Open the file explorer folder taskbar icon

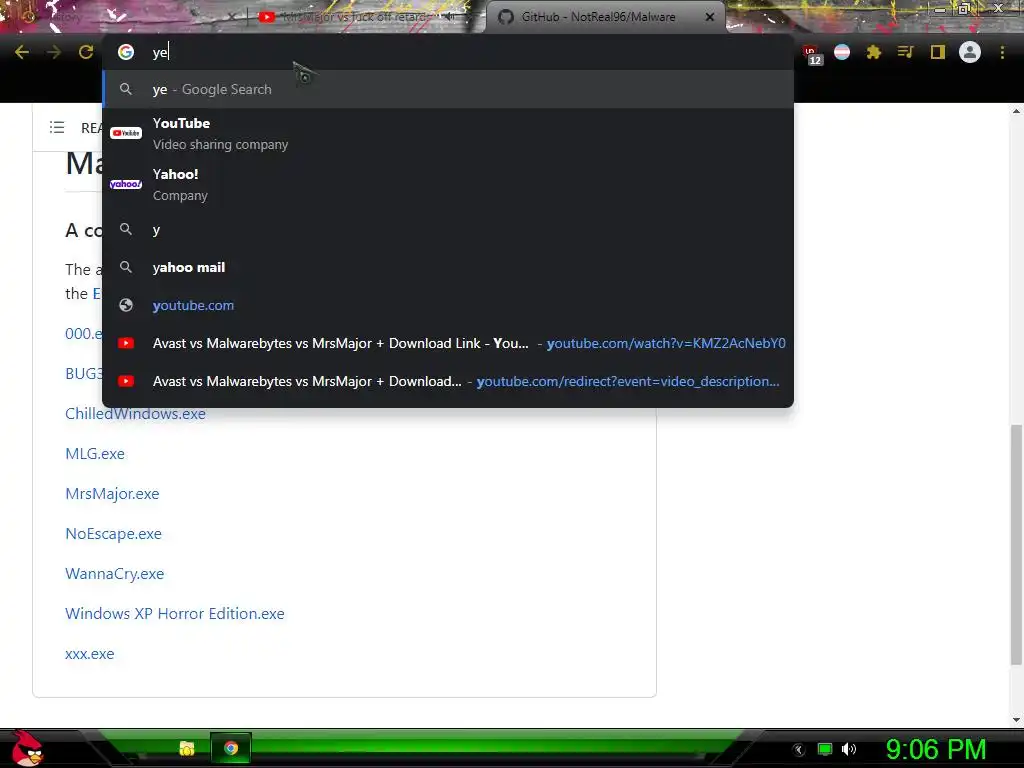[187, 748]
